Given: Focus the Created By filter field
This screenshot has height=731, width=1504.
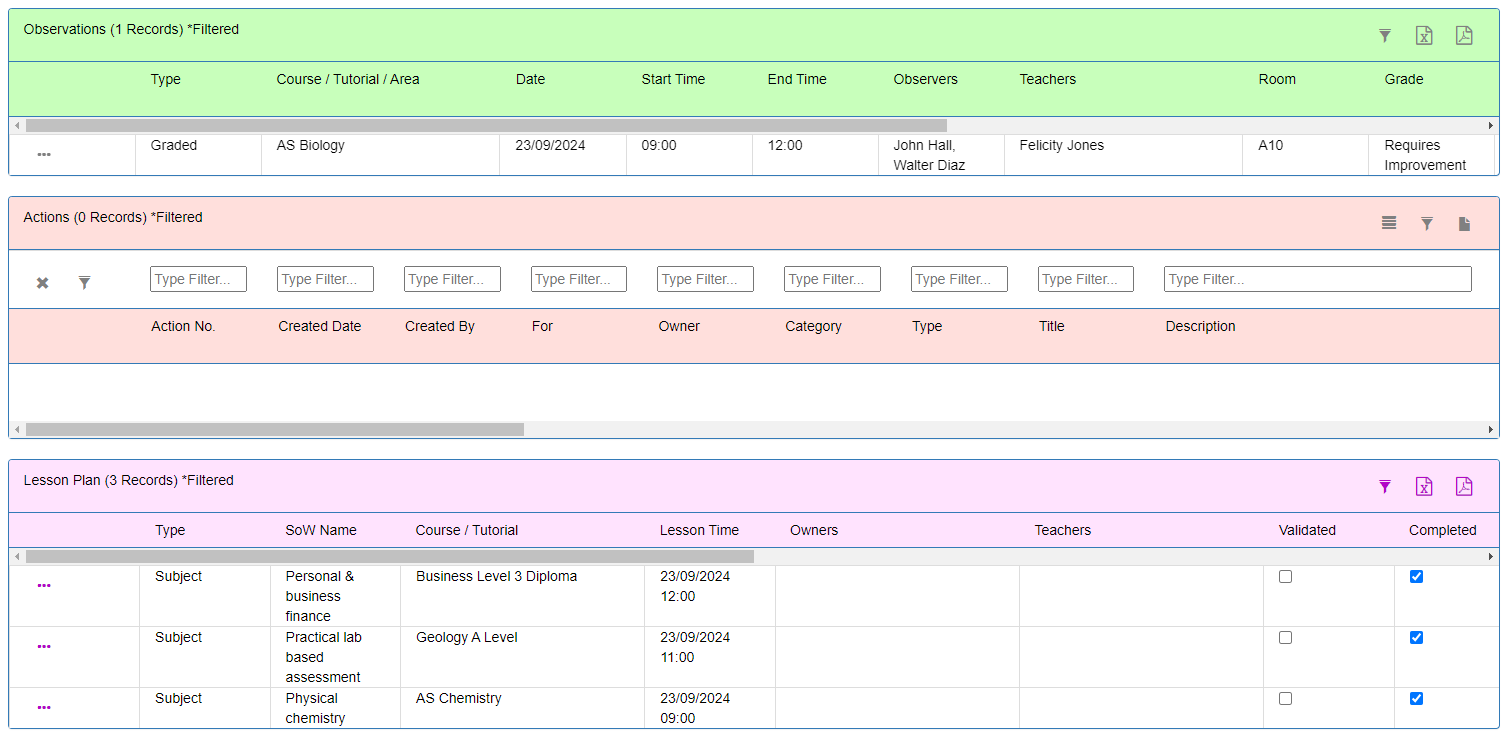Looking at the screenshot, I should pyautogui.click(x=452, y=279).
